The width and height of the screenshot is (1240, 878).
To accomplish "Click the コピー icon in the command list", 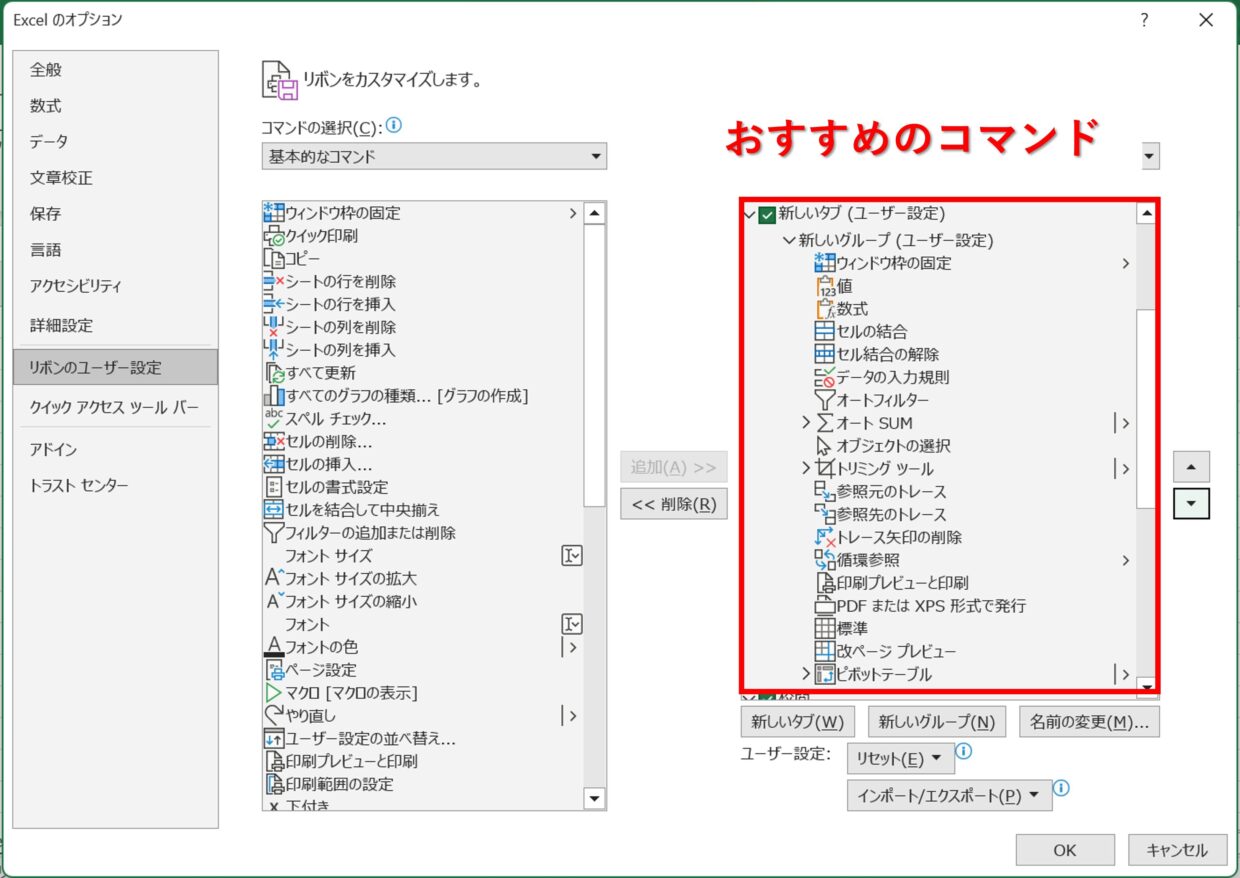I will coord(274,259).
